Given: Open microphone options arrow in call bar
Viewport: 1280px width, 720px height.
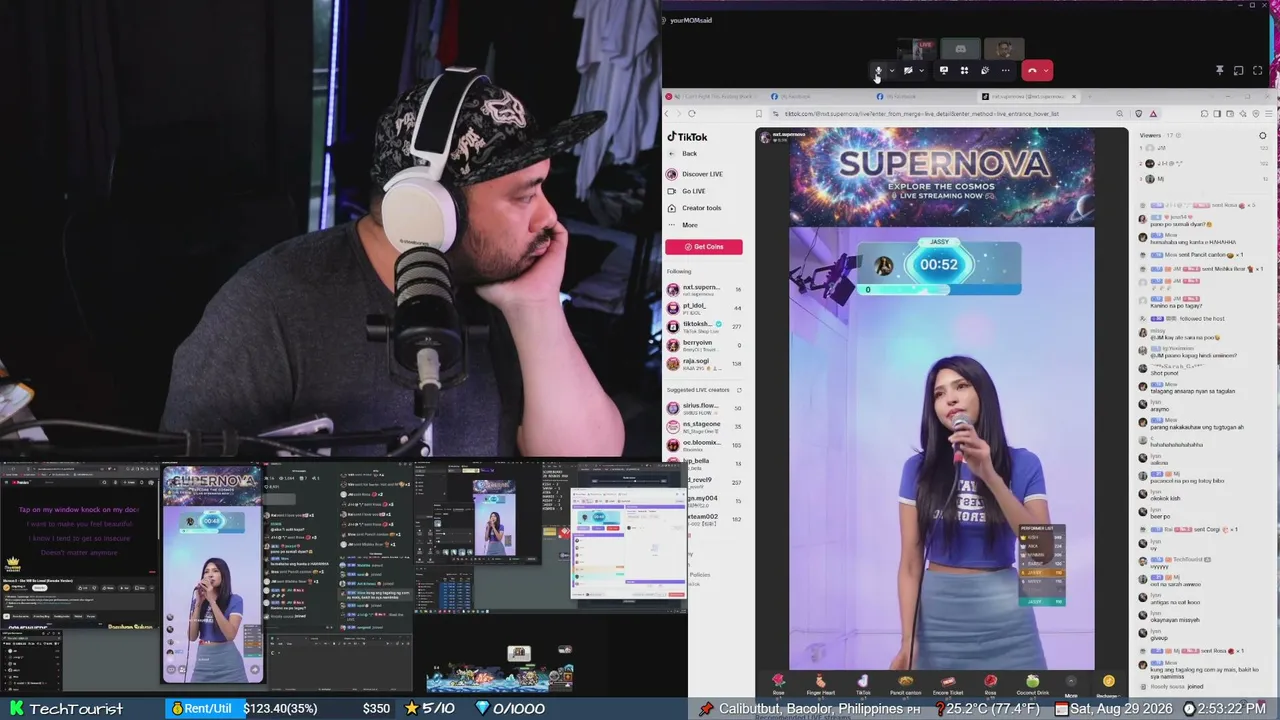Looking at the screenshot, I should click(891, 71).
